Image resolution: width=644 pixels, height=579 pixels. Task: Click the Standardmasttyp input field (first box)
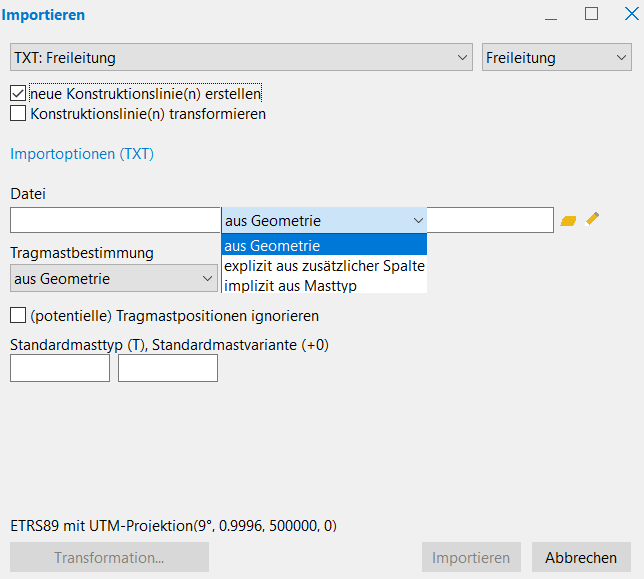(60, 368)
